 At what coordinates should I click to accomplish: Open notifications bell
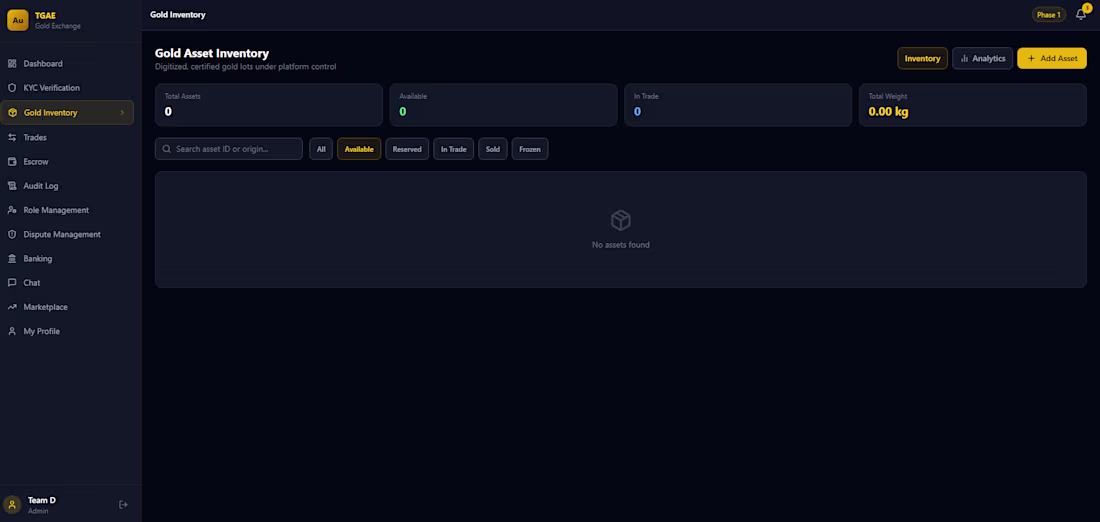pos(1080,15)
